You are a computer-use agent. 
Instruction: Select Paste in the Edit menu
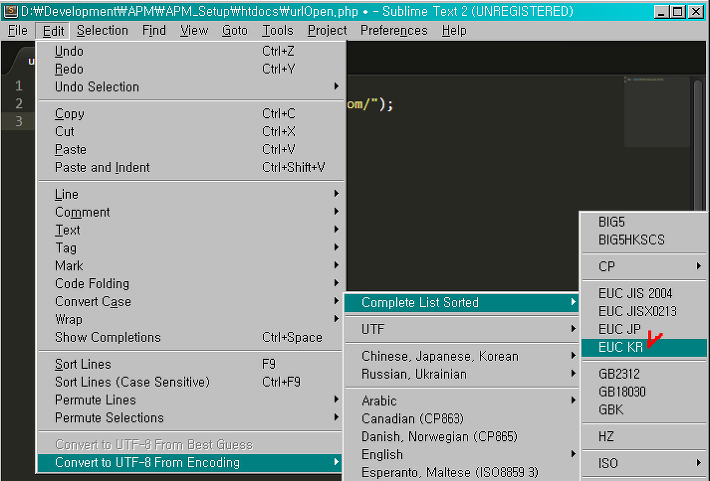(190, 149)
